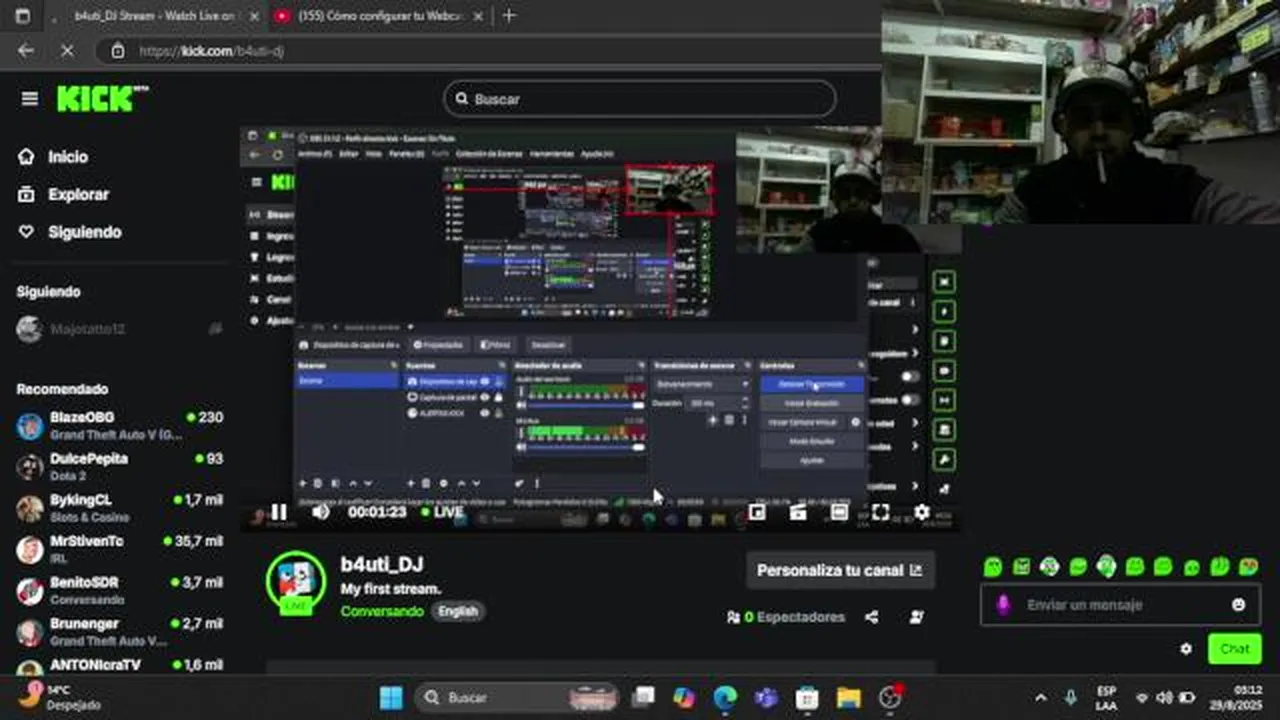Click the user icon next to share

(x=916, y=617)
